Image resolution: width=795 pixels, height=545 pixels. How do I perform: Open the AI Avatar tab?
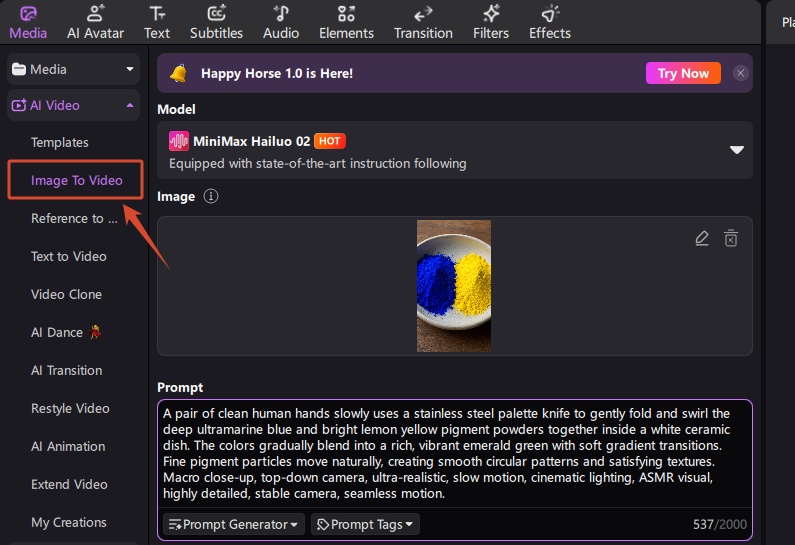pos(95,22)
